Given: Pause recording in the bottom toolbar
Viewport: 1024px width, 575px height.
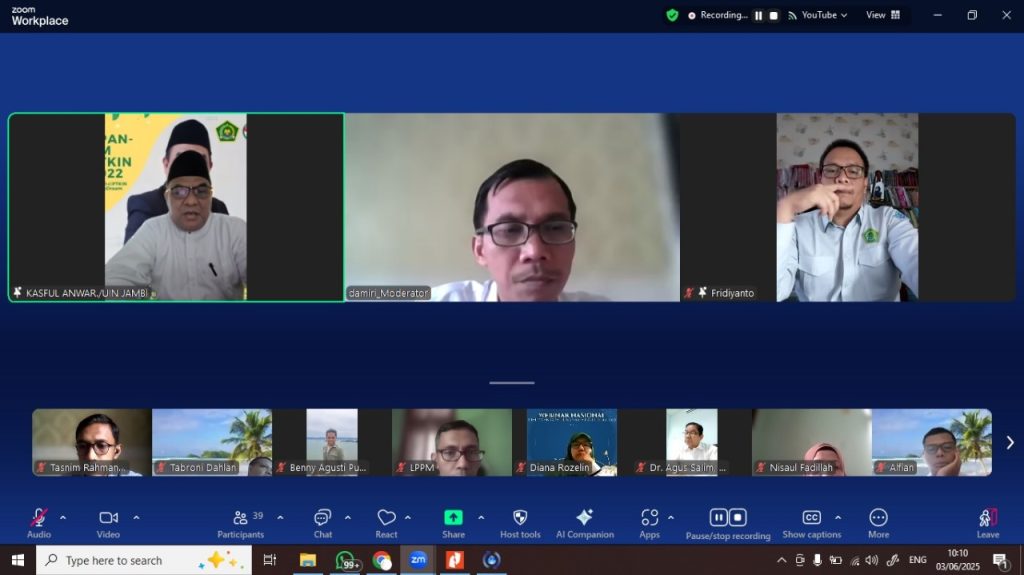Looking at the screenshot, I should click(x=718, y=517).
